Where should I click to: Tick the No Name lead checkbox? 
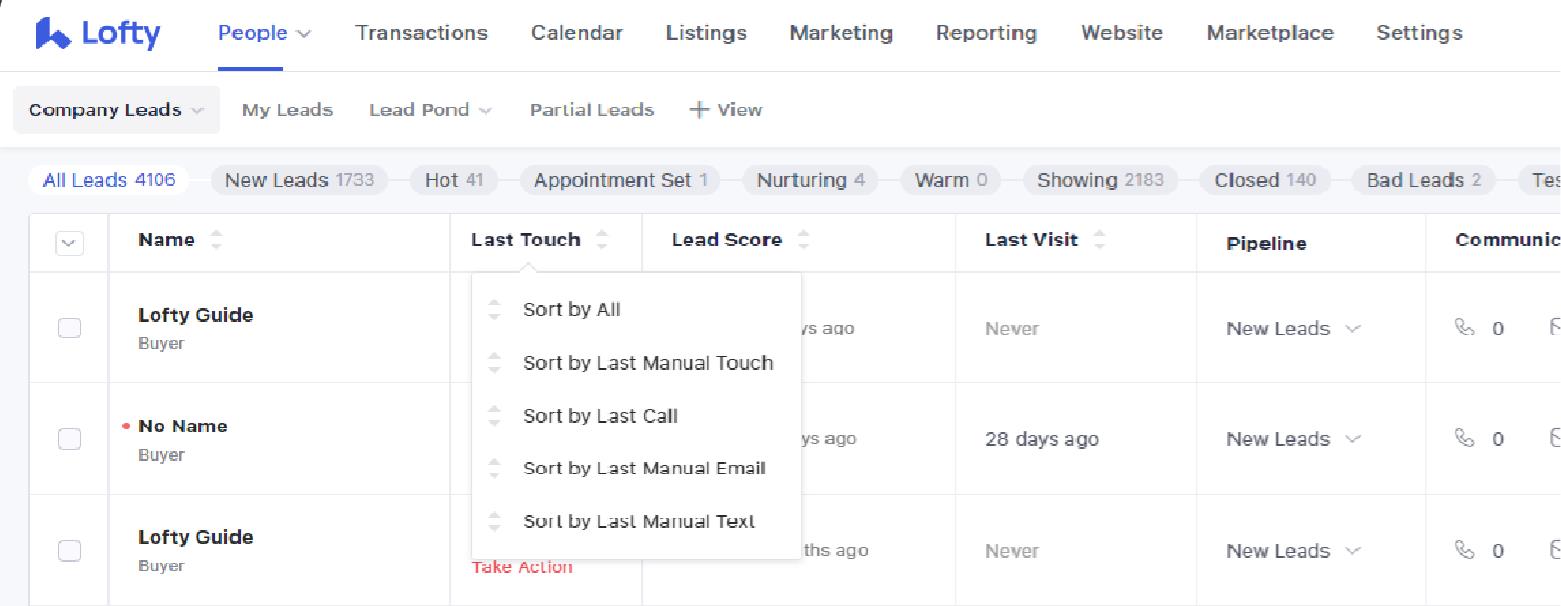[x=69, y=439]
